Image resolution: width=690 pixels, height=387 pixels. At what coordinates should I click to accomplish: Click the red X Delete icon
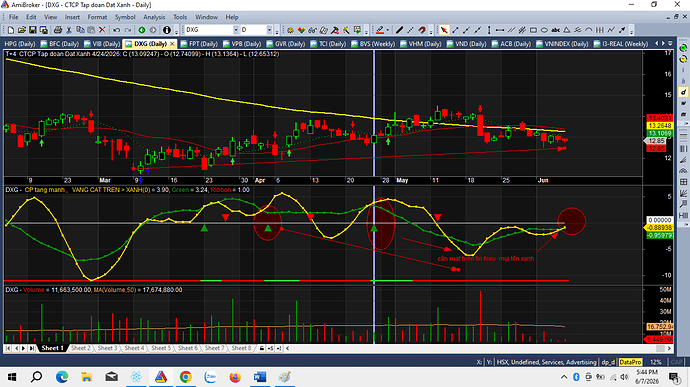click(x=102, y=30)
